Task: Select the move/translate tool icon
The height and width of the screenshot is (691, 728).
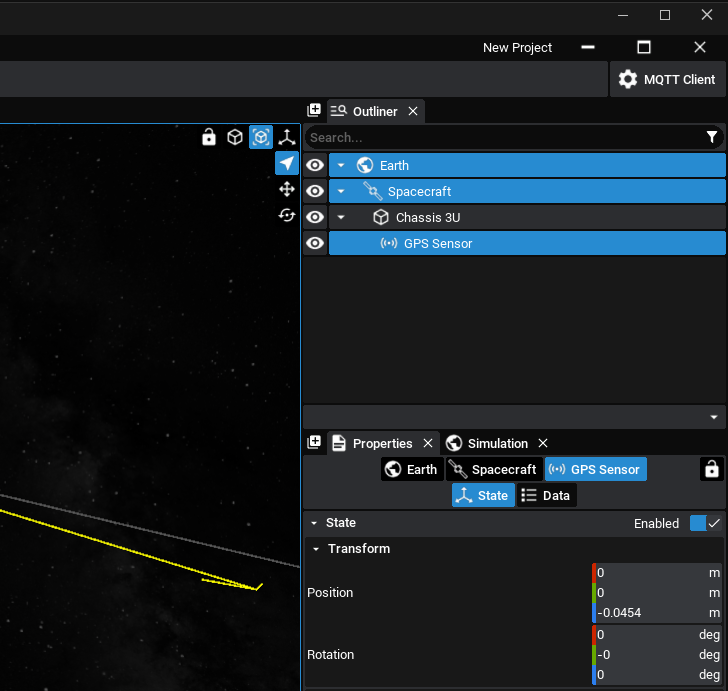Action: point(287,189)
